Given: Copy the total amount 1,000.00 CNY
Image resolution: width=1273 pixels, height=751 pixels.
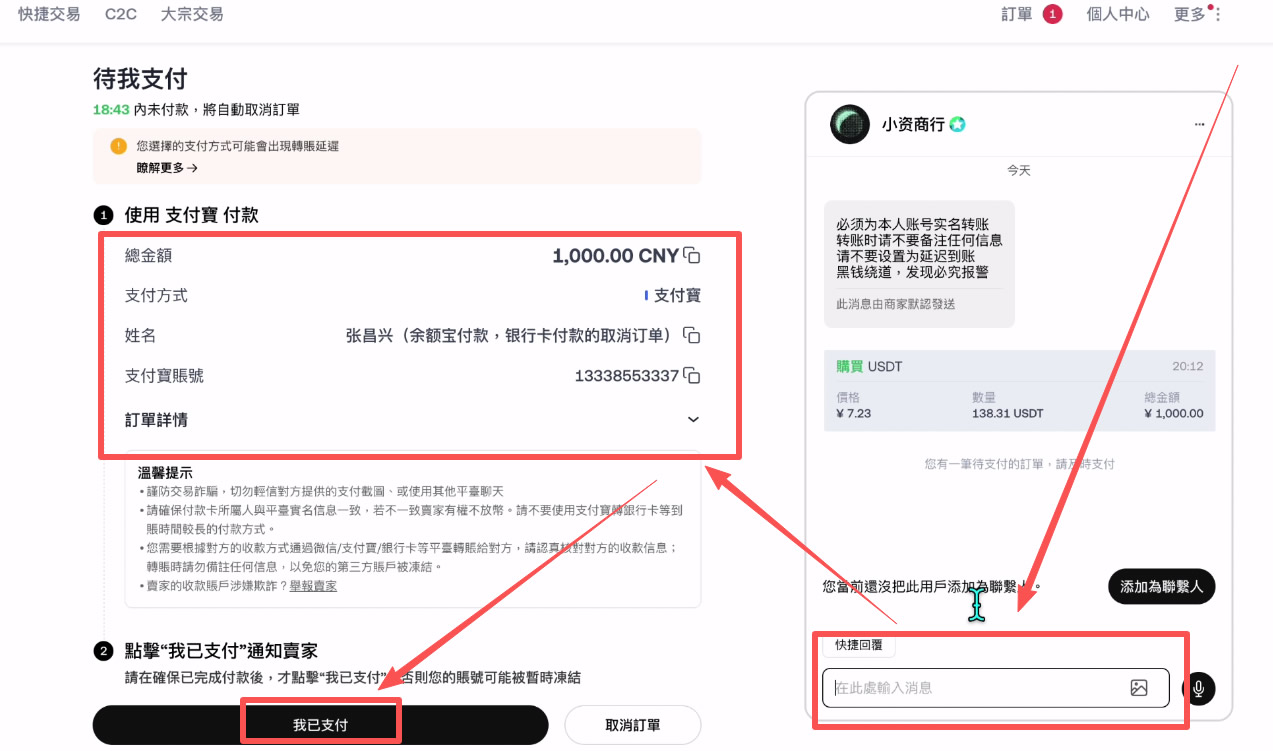Looking at the screenshot, I should [x=692, y=255].
